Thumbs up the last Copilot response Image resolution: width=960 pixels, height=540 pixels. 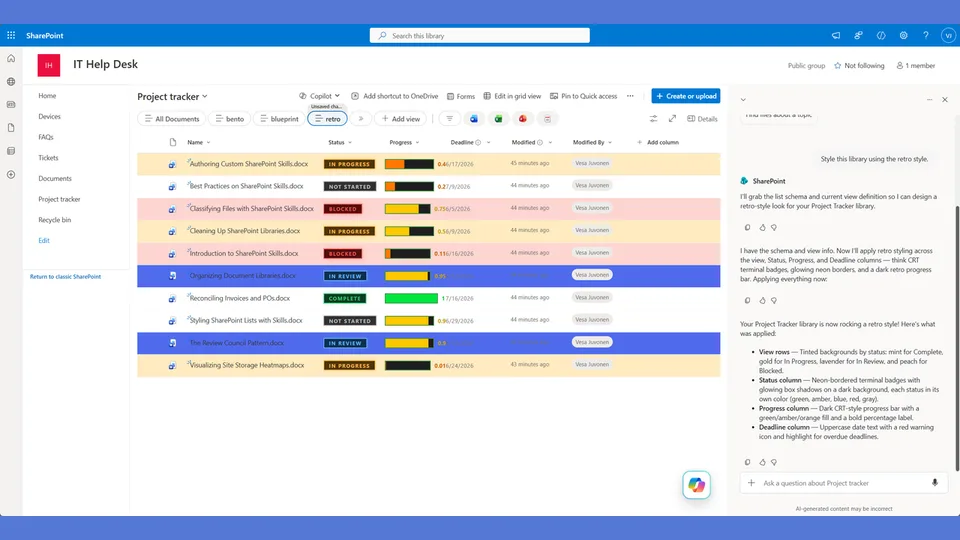click(762, 462)
